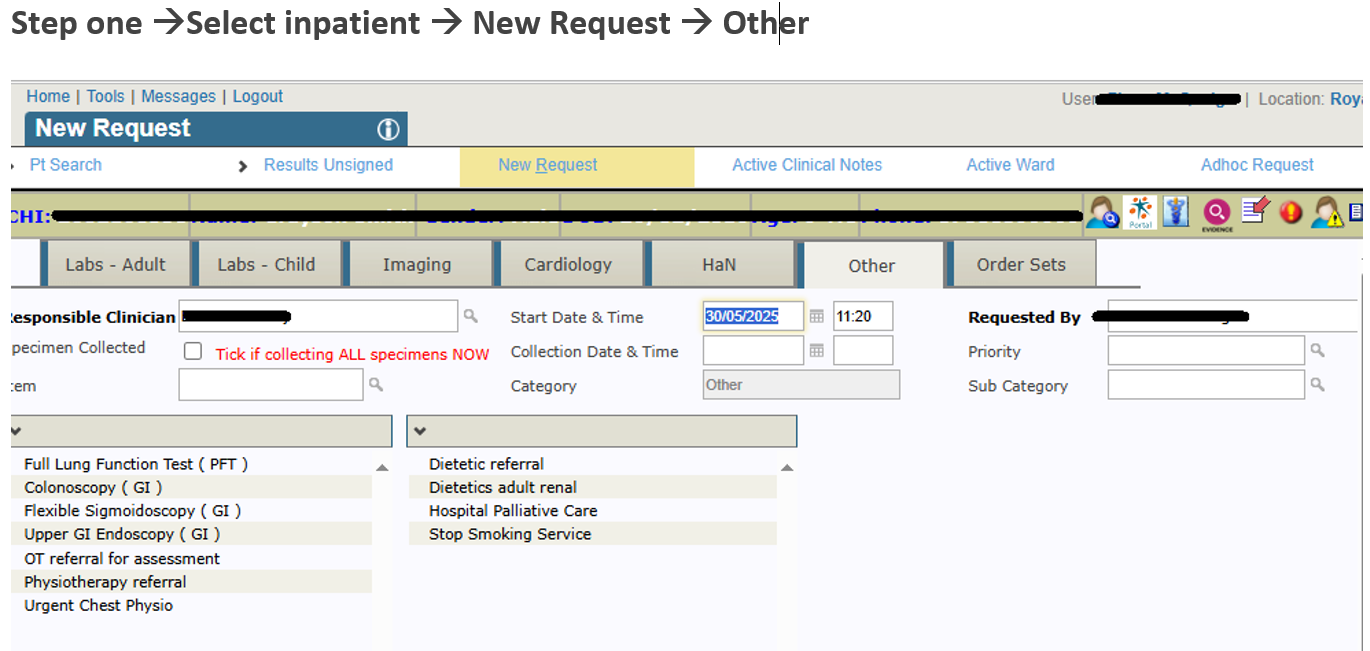Open calendar picker for Start Date
This screenshot has height=651, width=1370.
pyautogui.click(x=817, y=317)
